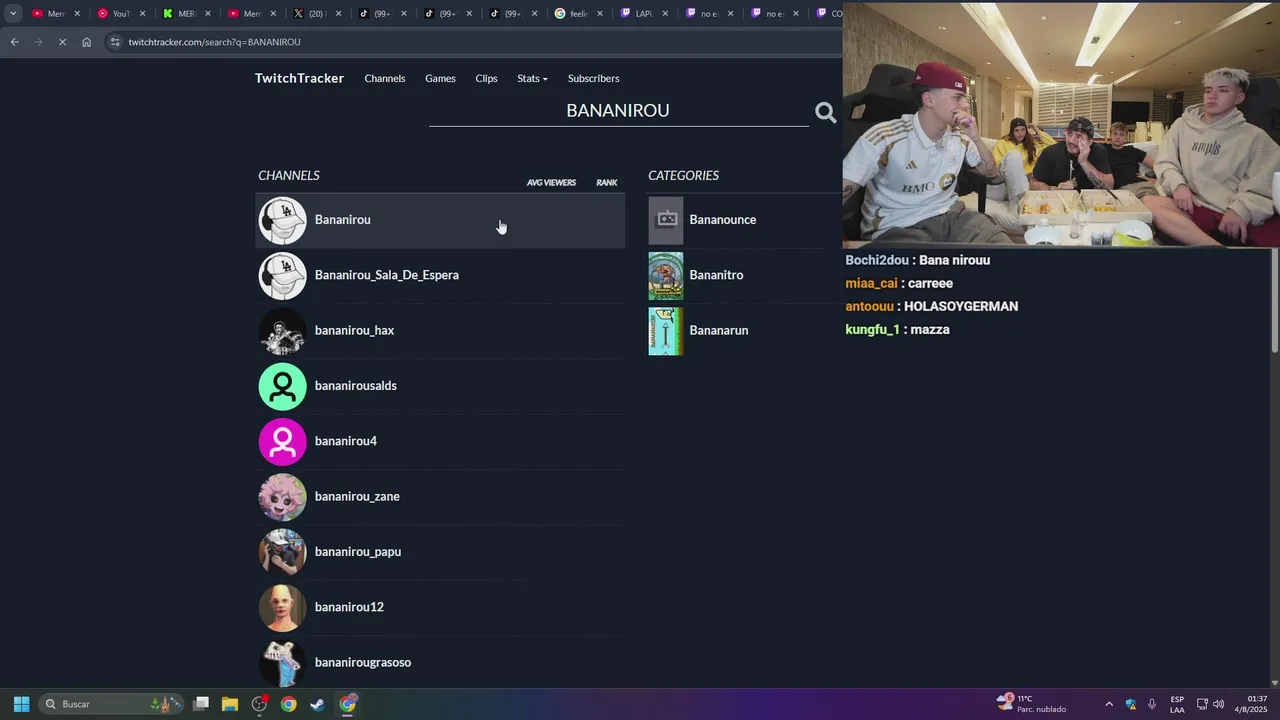The width and height of the screenshot is (1280, 720).
Task: Select the bananirou12 channel name
Action: click(349, 607)
